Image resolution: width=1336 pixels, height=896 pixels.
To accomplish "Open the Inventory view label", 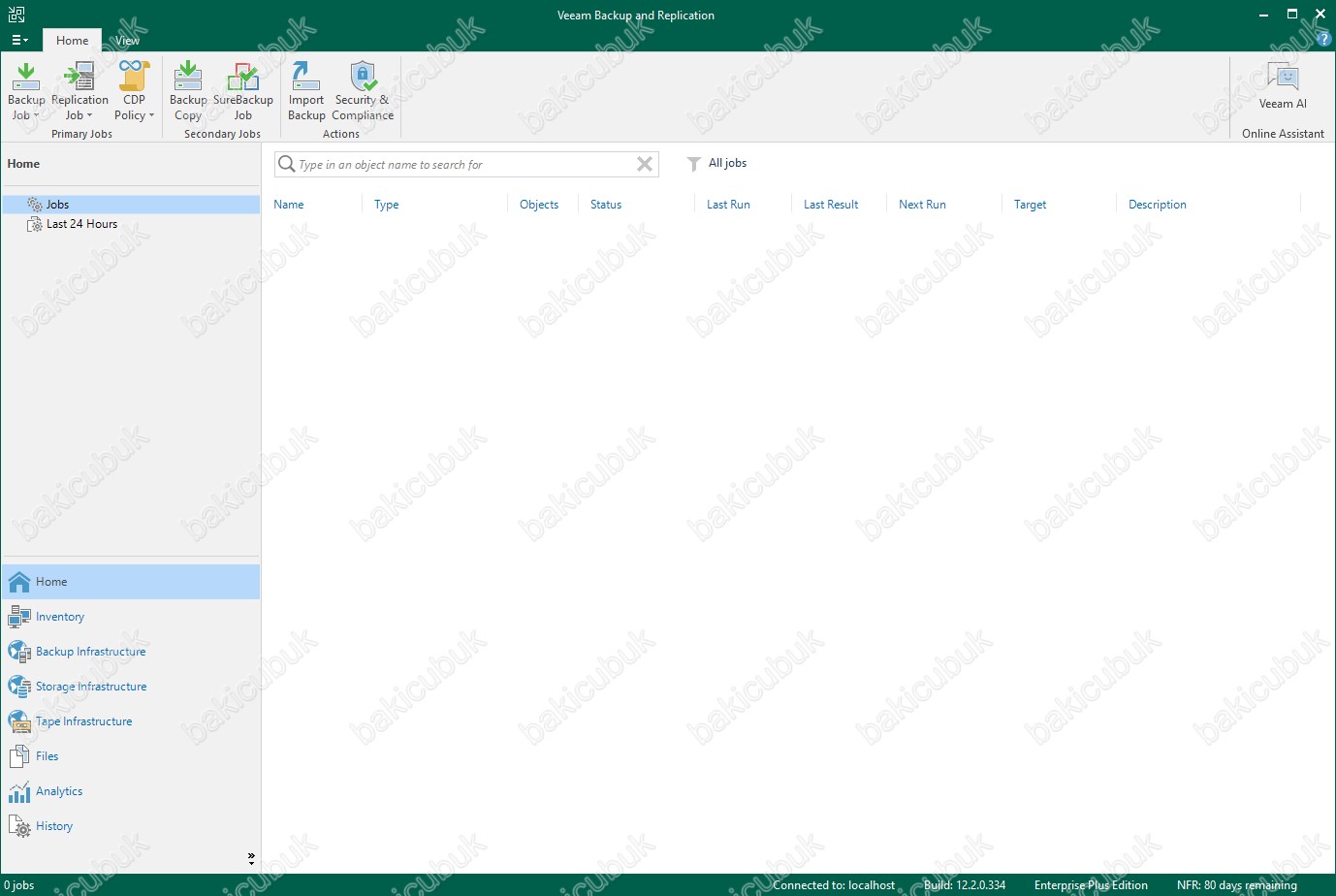I will click(60, 617).
